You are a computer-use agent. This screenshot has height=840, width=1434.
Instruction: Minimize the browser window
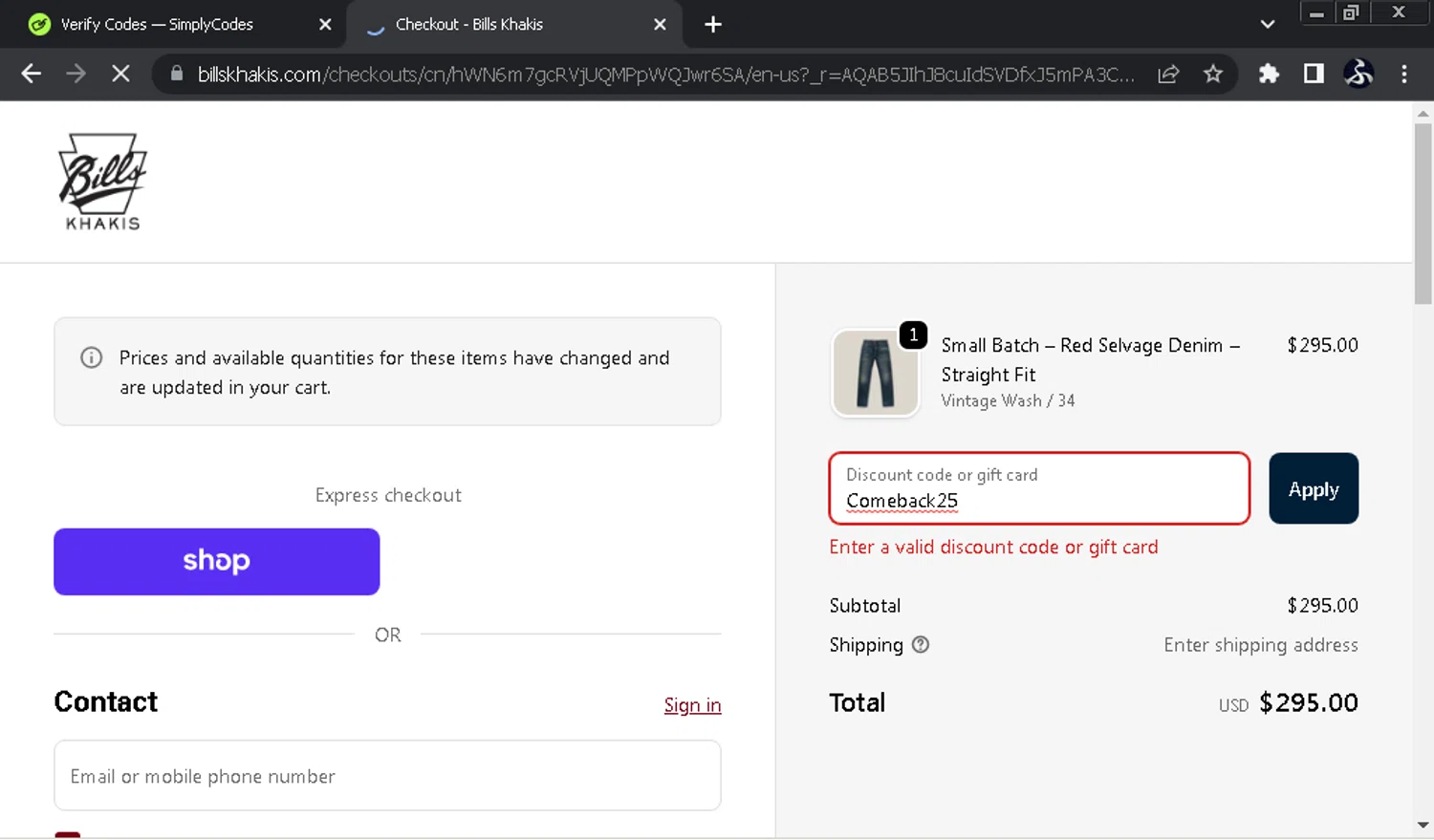point(1316,12)
